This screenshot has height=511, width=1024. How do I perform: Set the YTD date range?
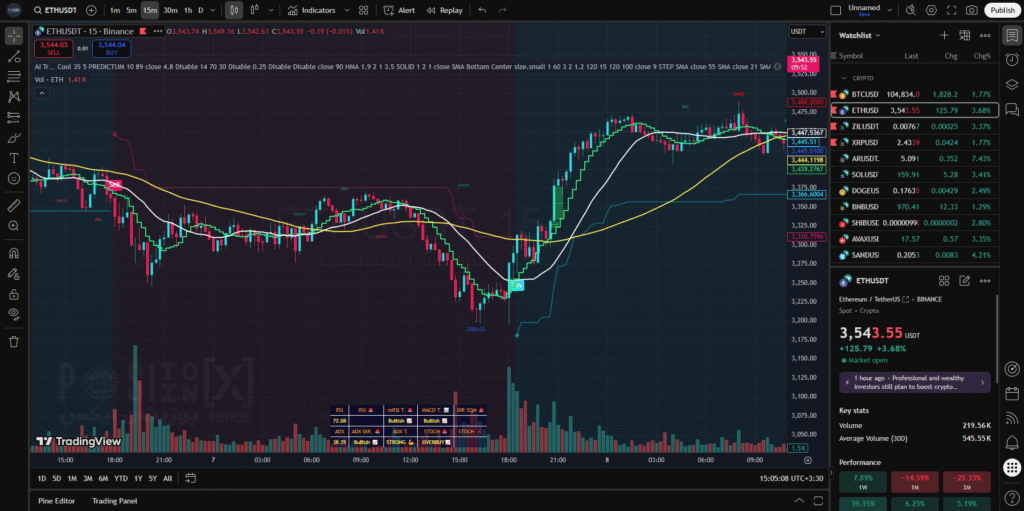coord(121,478)
